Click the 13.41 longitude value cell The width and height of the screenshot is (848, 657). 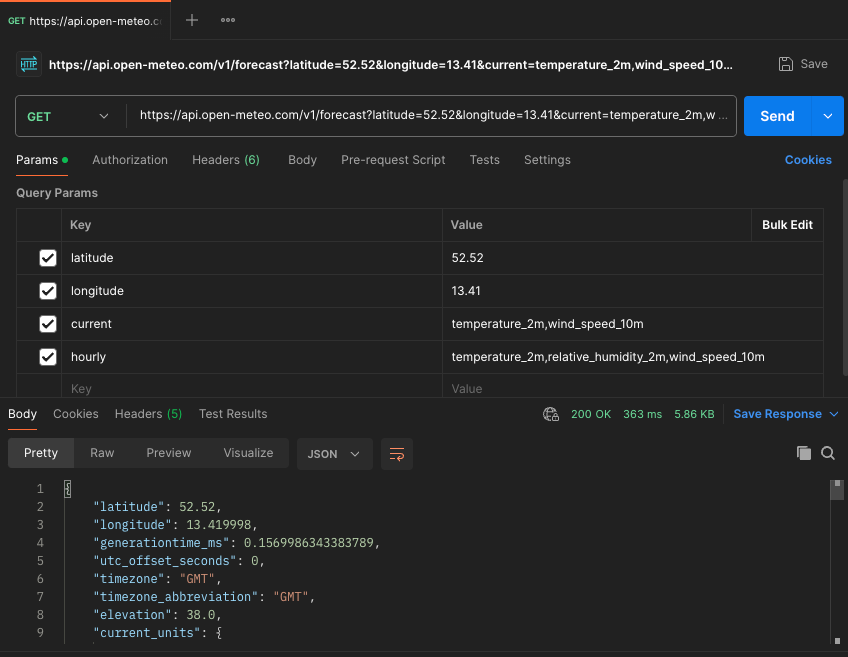click(633, 291)
